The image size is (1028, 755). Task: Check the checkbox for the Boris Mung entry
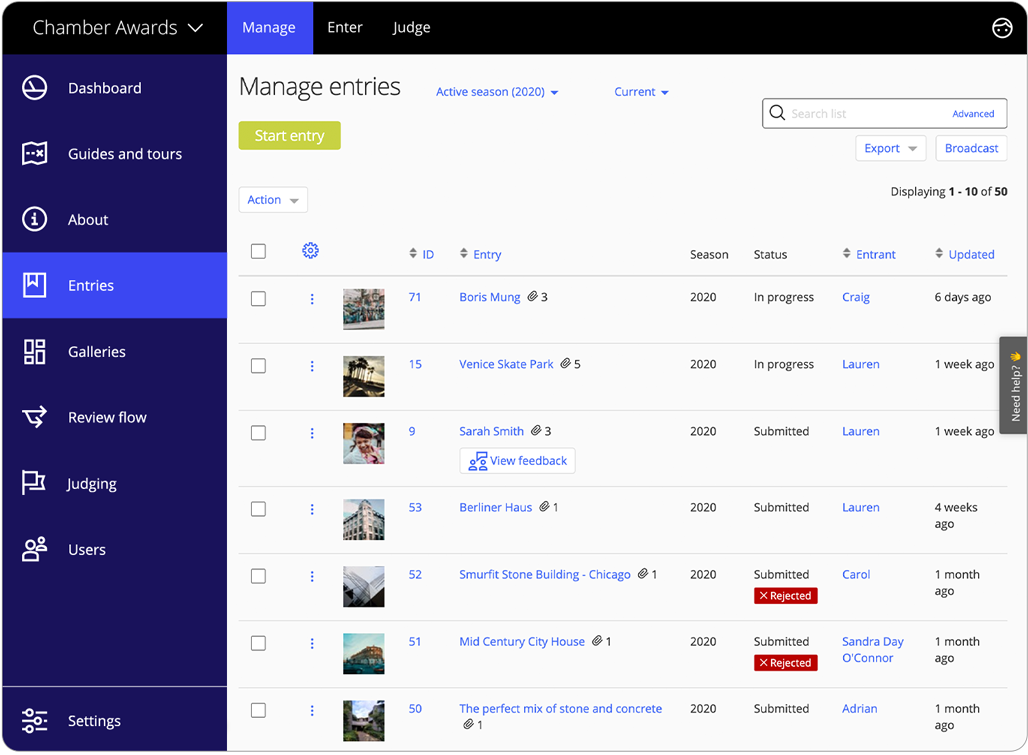258,298
